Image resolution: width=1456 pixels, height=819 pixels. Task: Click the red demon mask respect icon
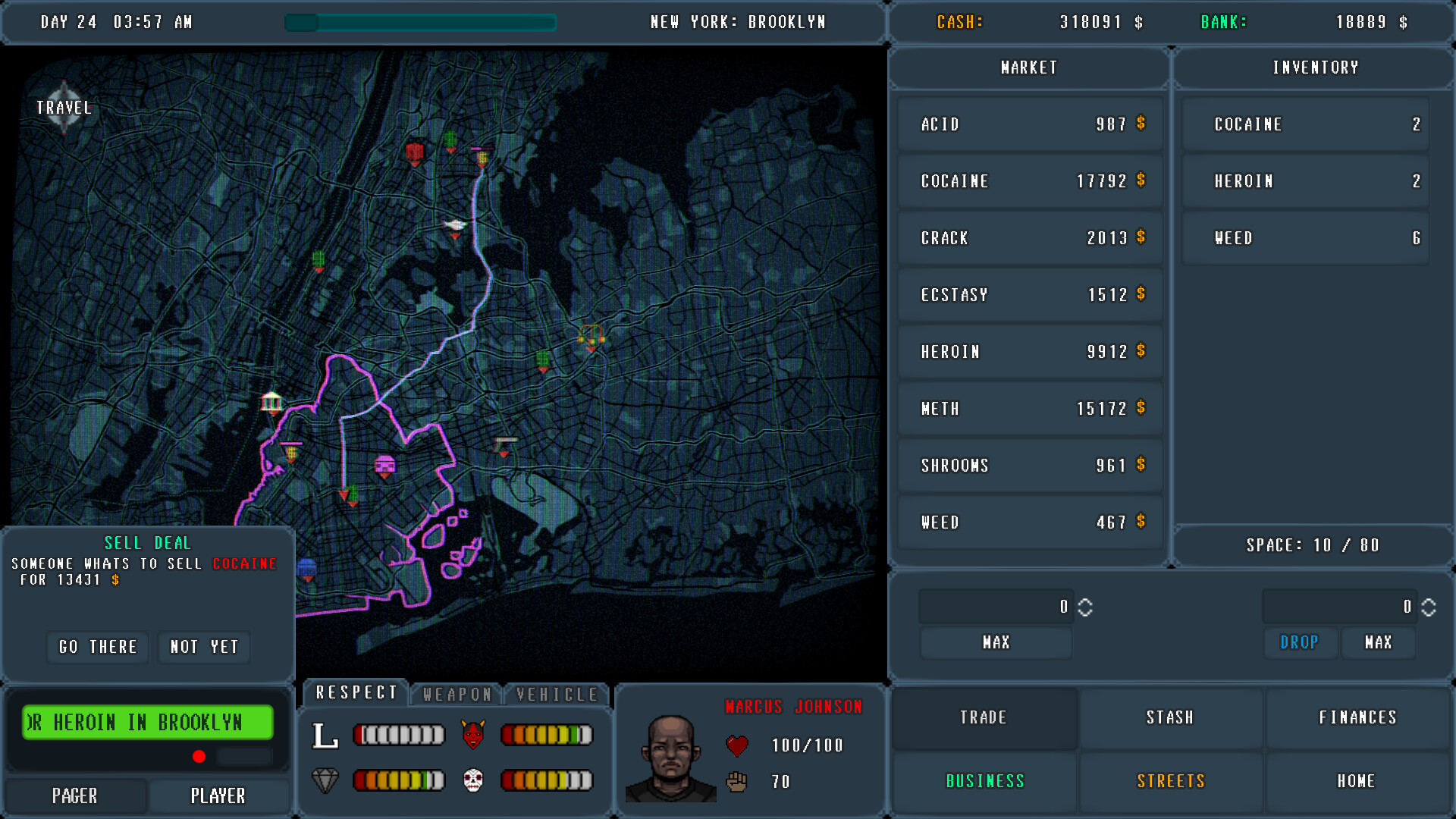click(x=473, y=734)
